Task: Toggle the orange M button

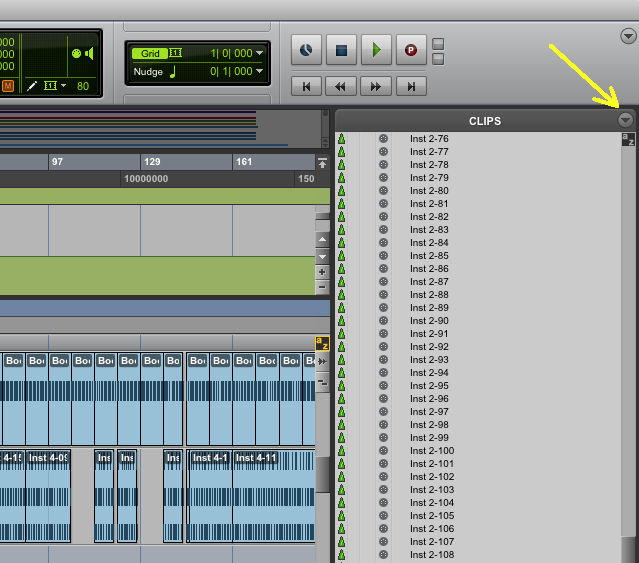Action: pos(8,86)
